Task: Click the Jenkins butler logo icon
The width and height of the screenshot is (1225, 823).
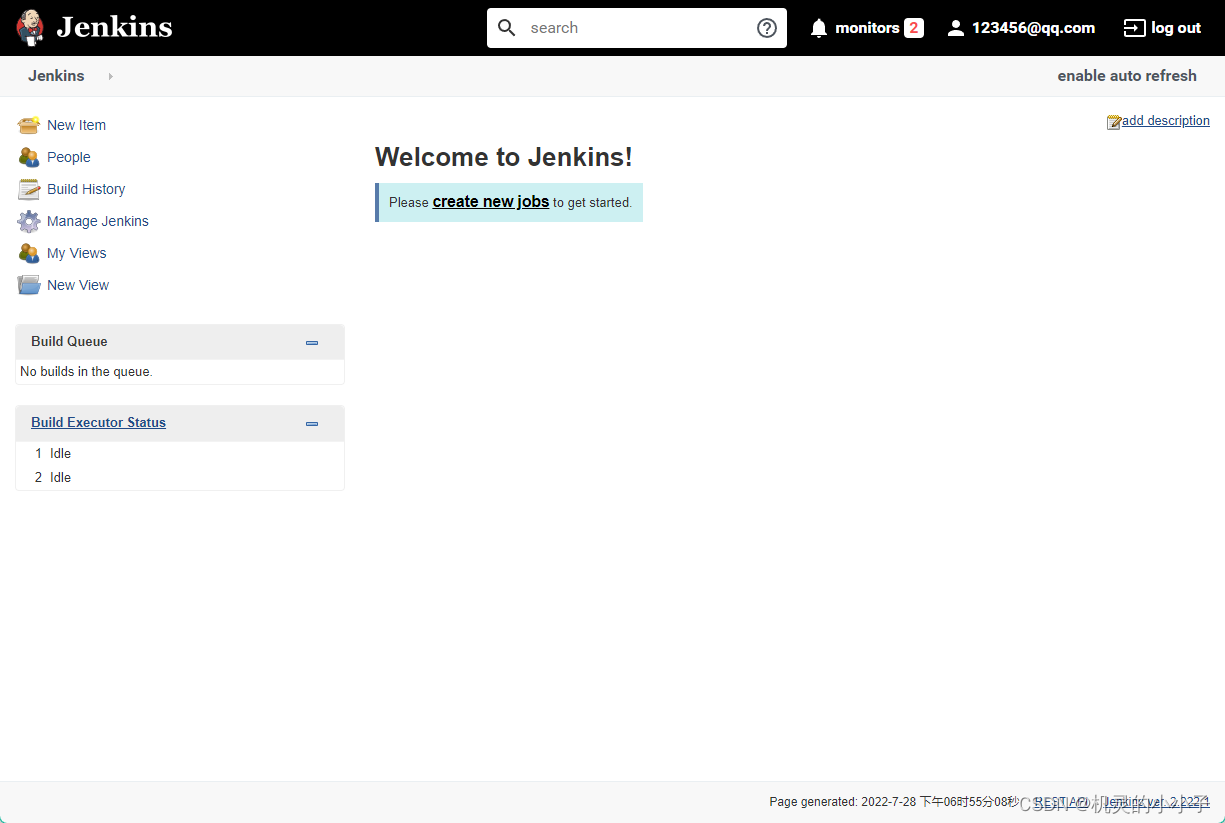Action: [30, 28]
